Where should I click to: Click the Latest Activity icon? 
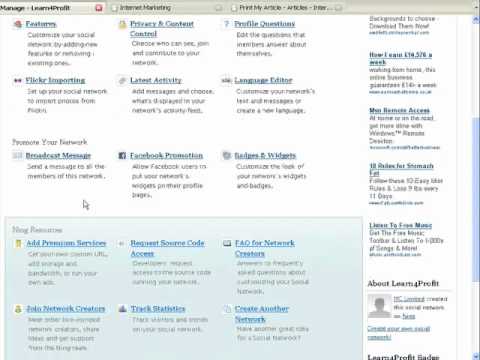[x=122, y=80]
